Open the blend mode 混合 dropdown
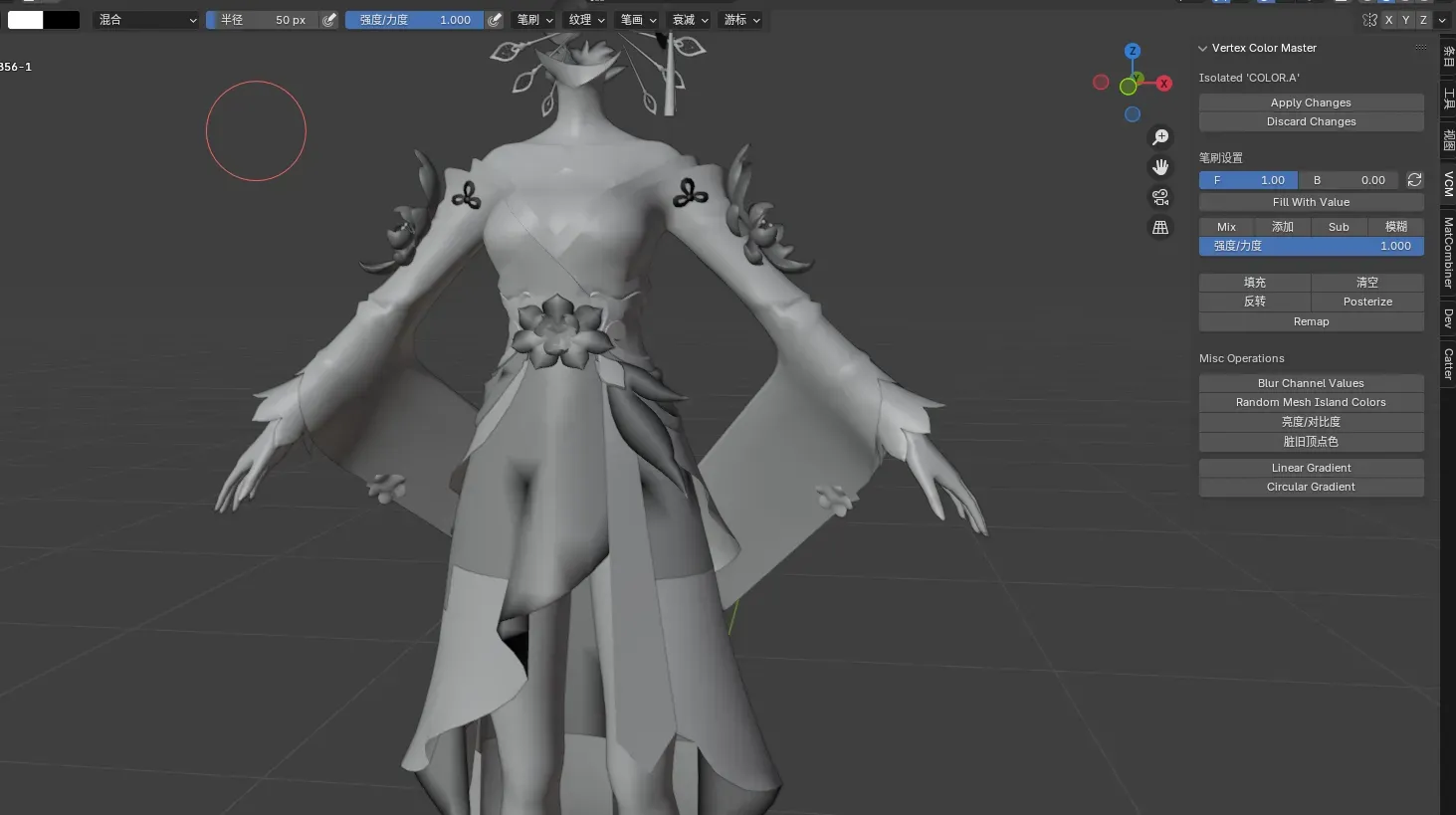 pyautogui.click(x=147, y=20)
